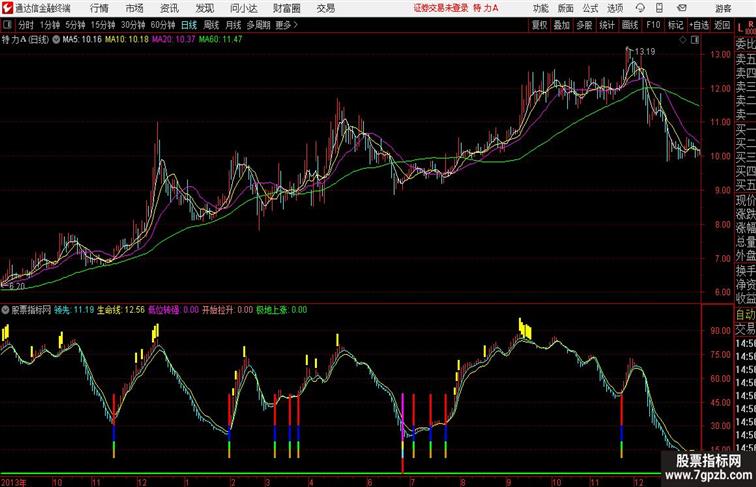Switch to 1分钟 period tab

click(49, 25)
